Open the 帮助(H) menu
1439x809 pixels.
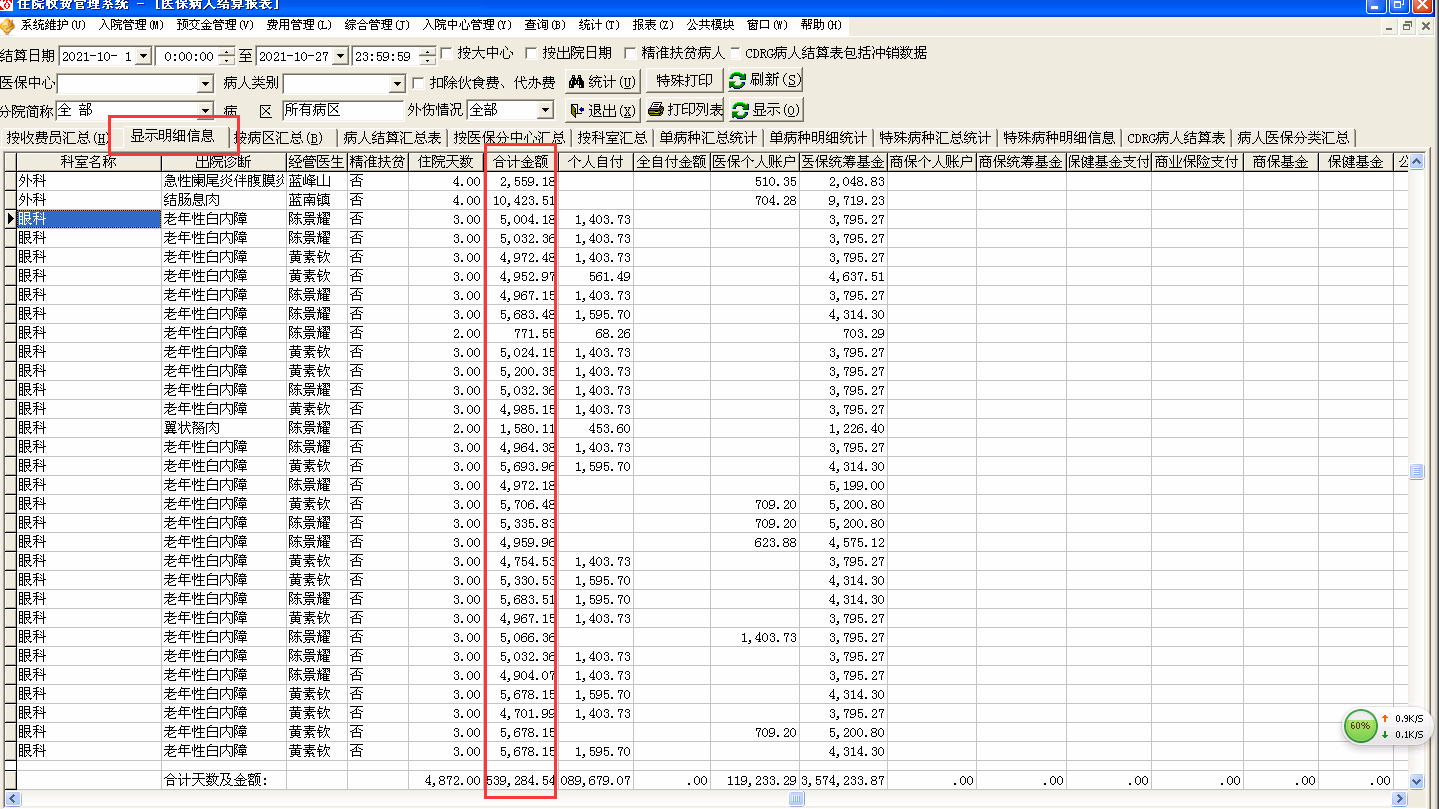click(x=821, y=25)
